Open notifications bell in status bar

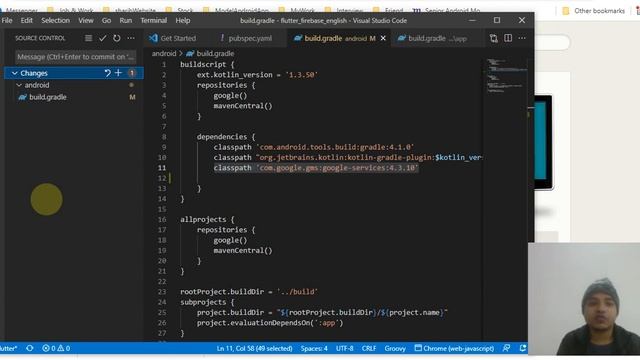coord(522,348)
